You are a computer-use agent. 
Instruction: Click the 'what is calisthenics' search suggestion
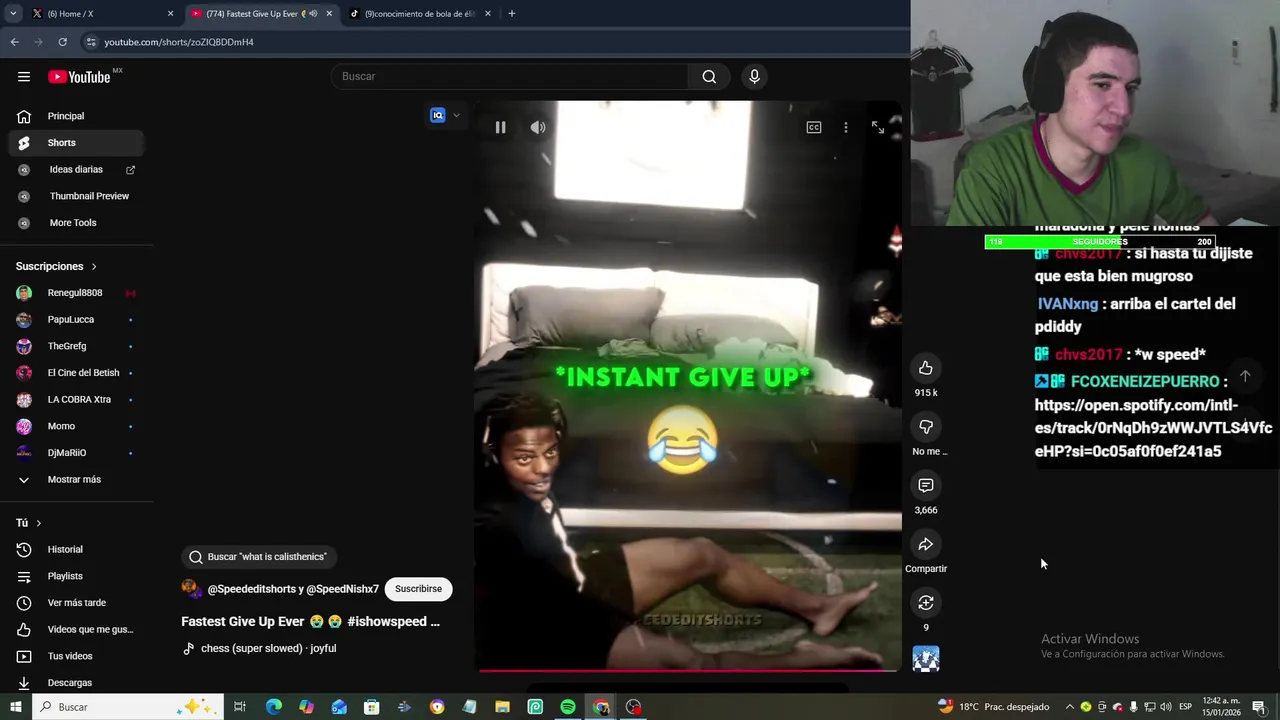tap(259, 557)
